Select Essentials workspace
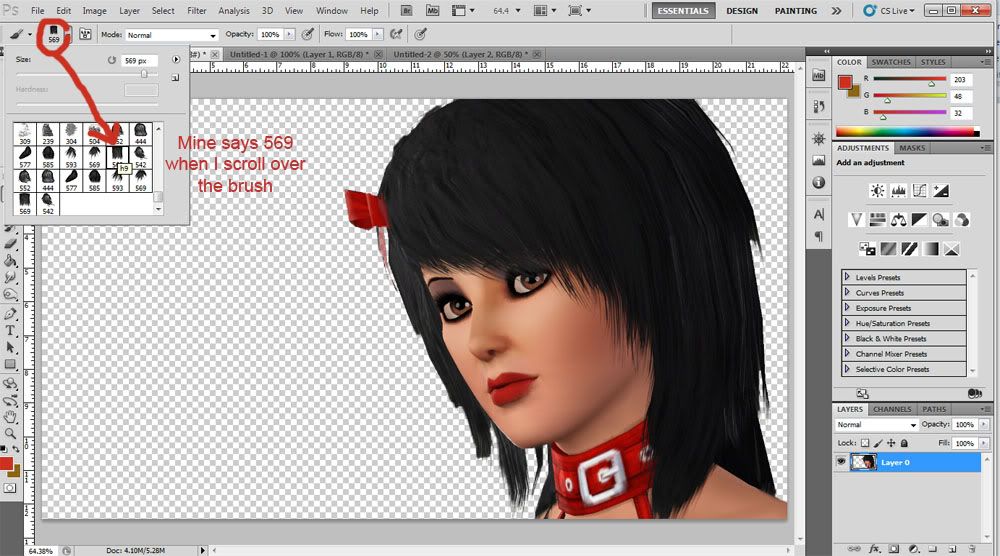Viewport: 1000px width, 556px height. coord(683,11)
